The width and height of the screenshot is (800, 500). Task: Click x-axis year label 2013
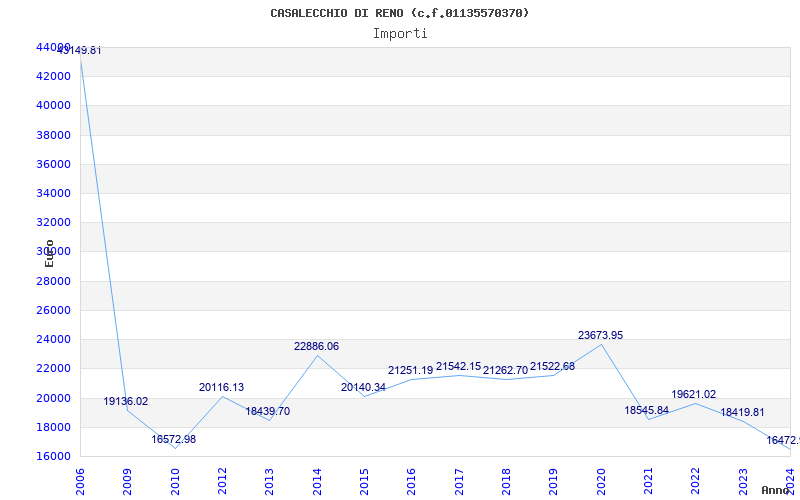[x=269, y=482]
